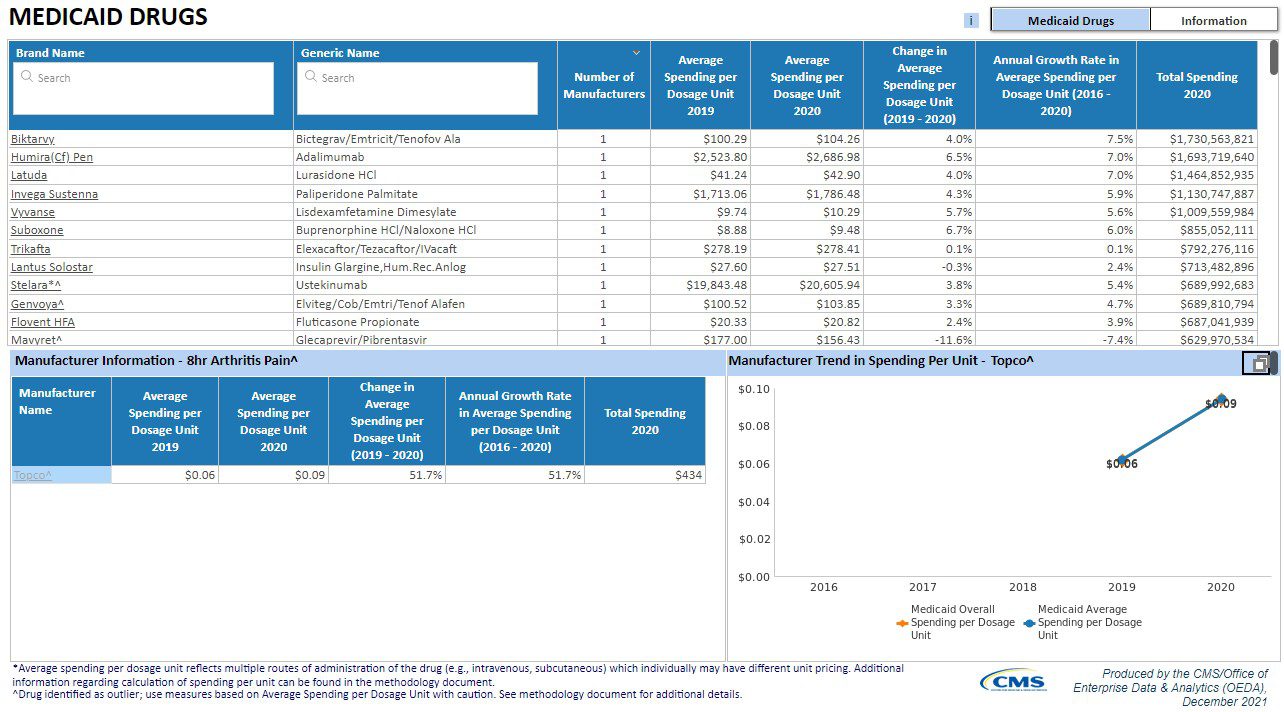
Task: Sort by Total Spending 2020 column header
Action: click(1196, 85)
